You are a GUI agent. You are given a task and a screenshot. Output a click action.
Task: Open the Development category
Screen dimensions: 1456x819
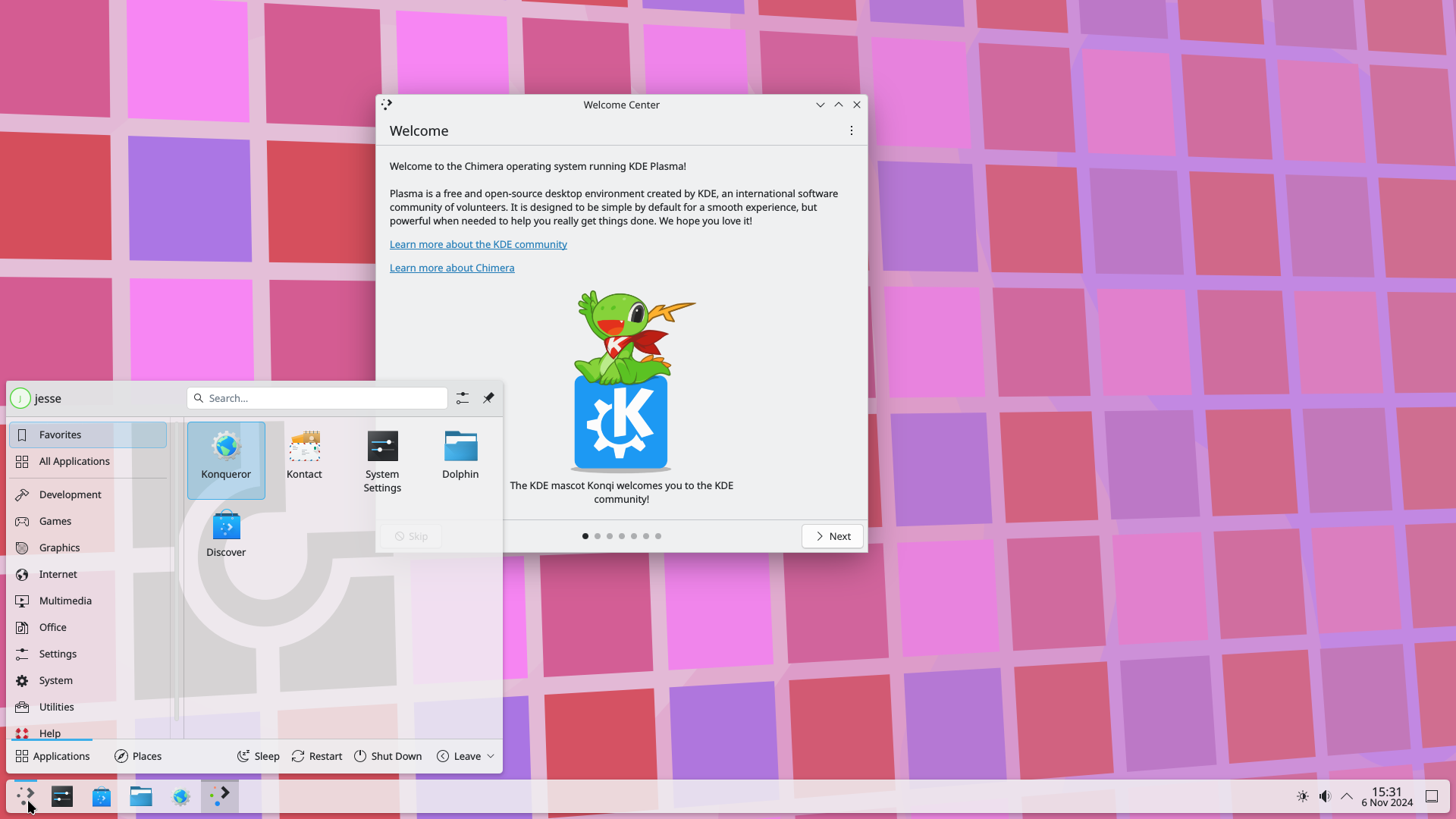click(88, 494)
